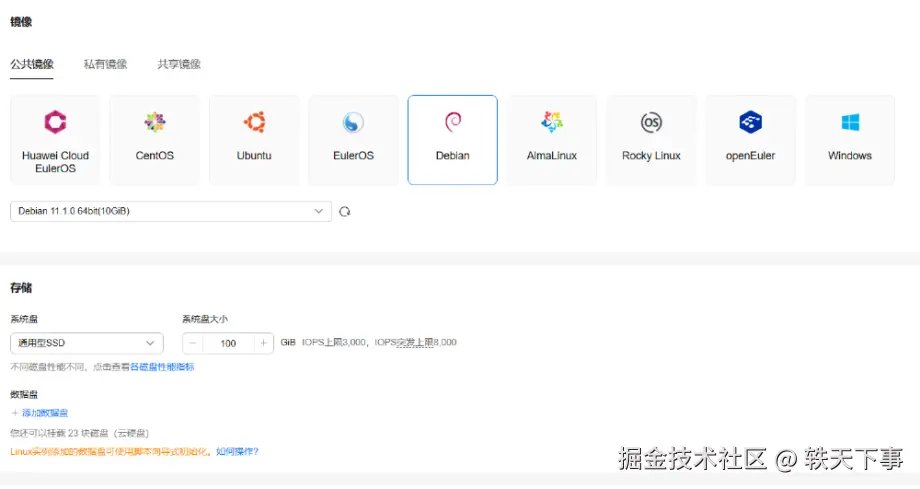Select the Huawei Cloud EulerOS image card
The height and width of the screenshot is (489, 920).
(55, 140)
